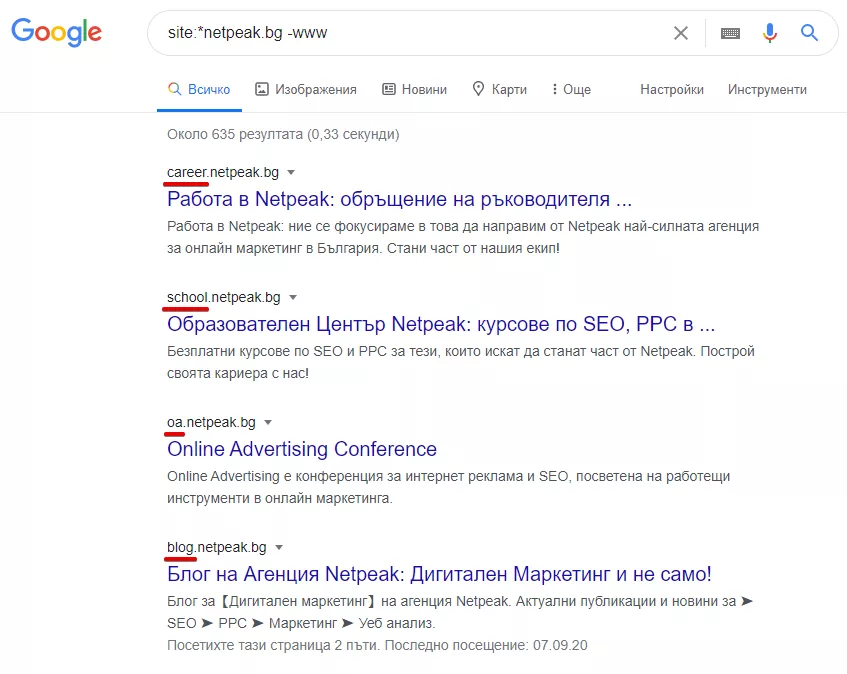Open Инструменти search tools
Viewport: 847px width, 674px height.
[x=767, y=89]
